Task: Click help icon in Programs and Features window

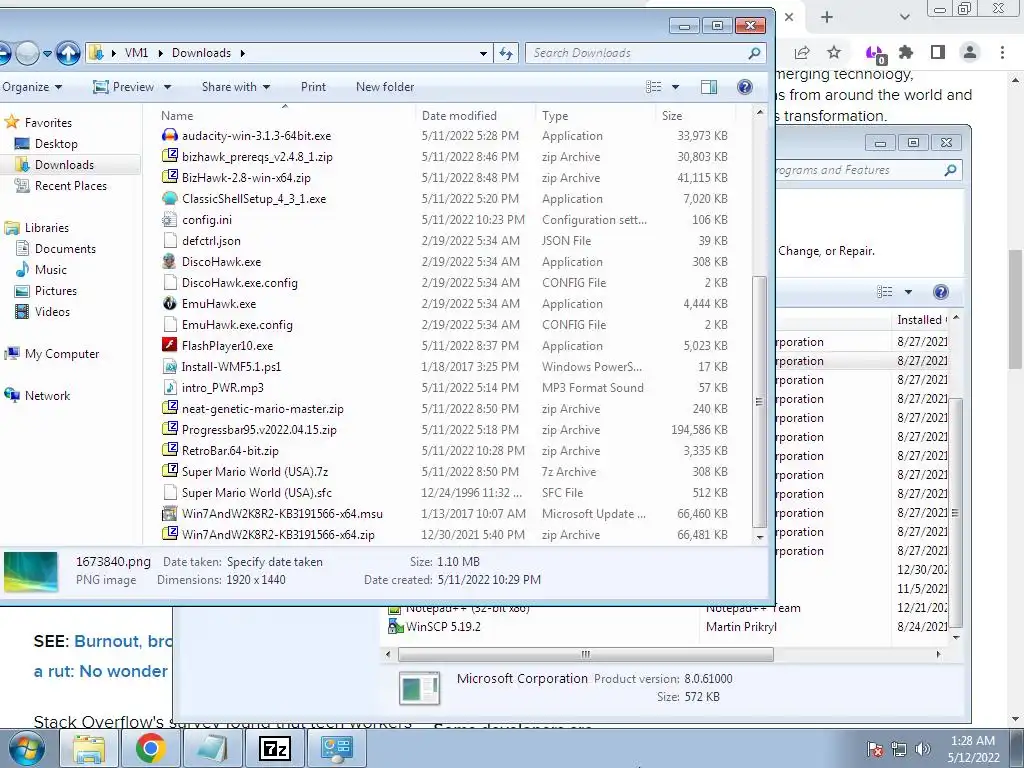Action: coord(940,292)
